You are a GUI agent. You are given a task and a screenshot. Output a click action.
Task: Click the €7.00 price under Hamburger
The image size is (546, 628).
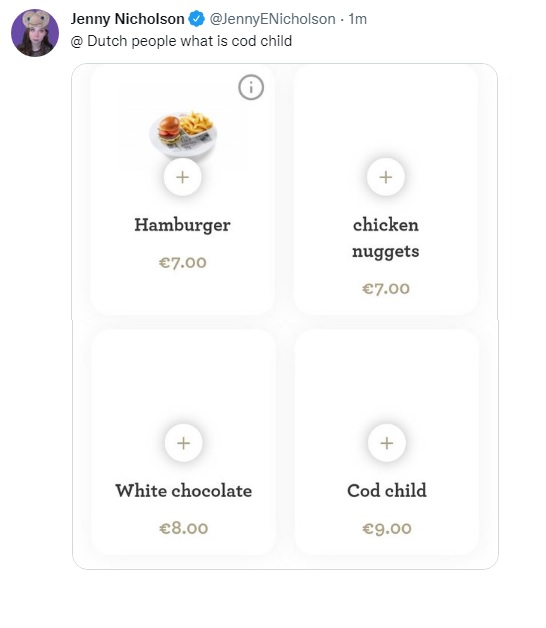click(183, 263)
